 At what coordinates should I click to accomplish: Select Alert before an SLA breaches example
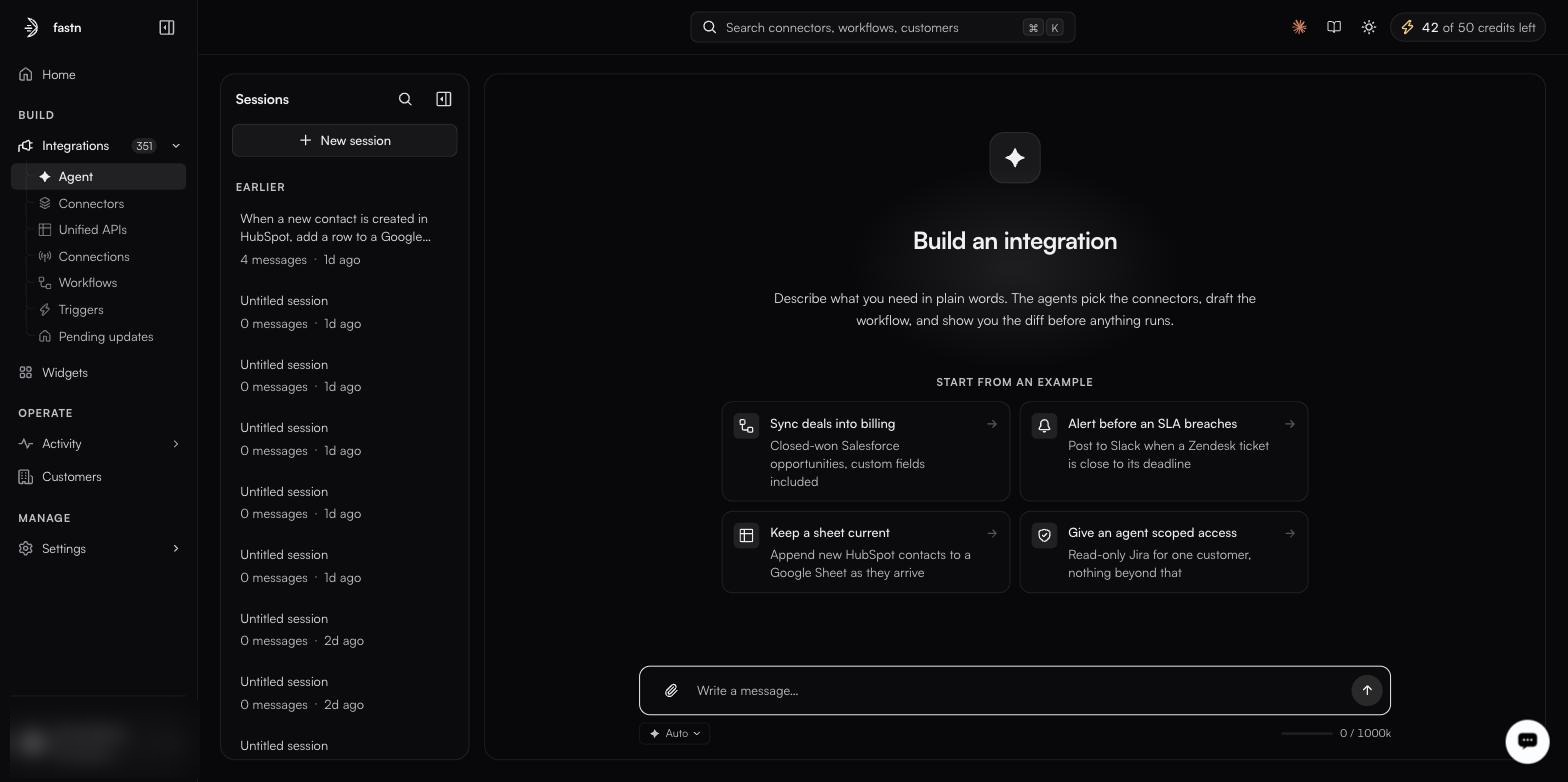(x=1164, y=451)
